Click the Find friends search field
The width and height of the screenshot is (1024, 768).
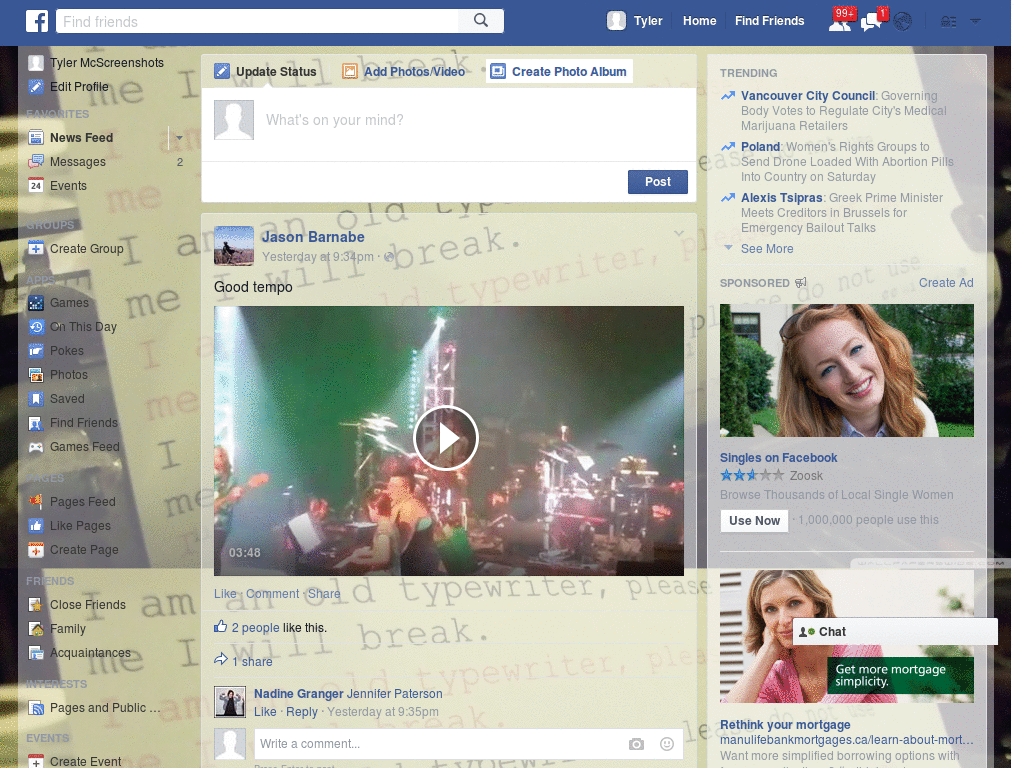click(x=257, y=21)
